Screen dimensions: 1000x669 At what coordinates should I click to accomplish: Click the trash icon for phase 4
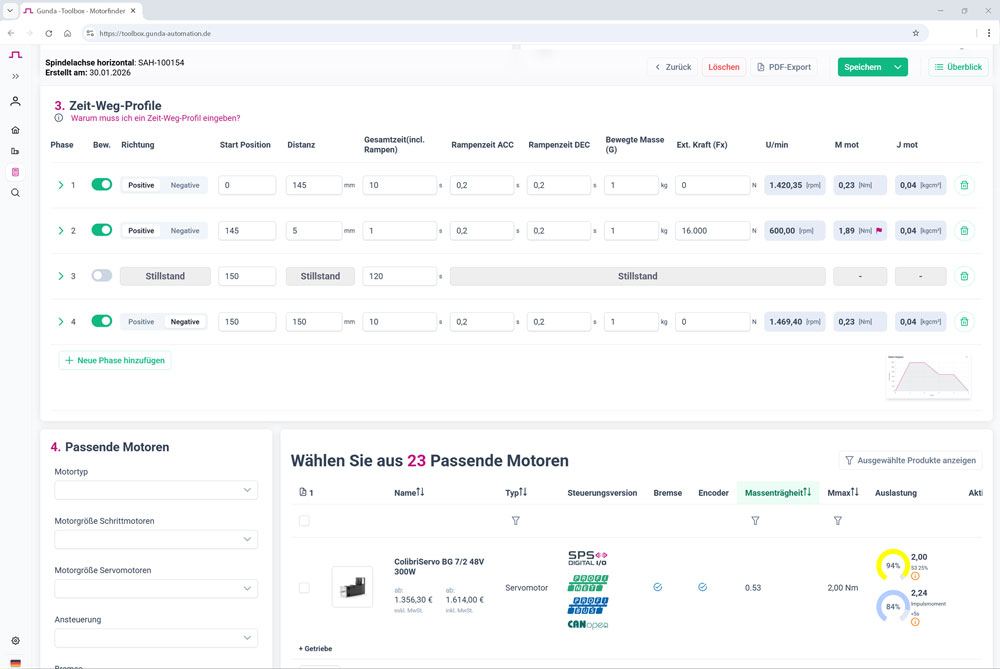coord(964,322)
